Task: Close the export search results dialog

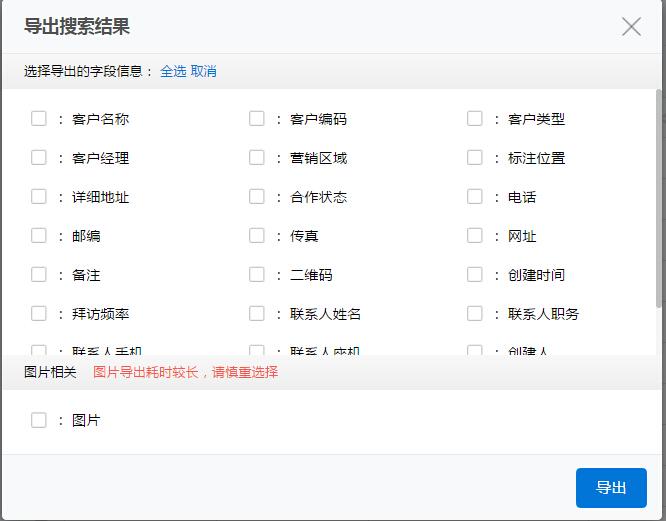Action: (x=631, y=27)
